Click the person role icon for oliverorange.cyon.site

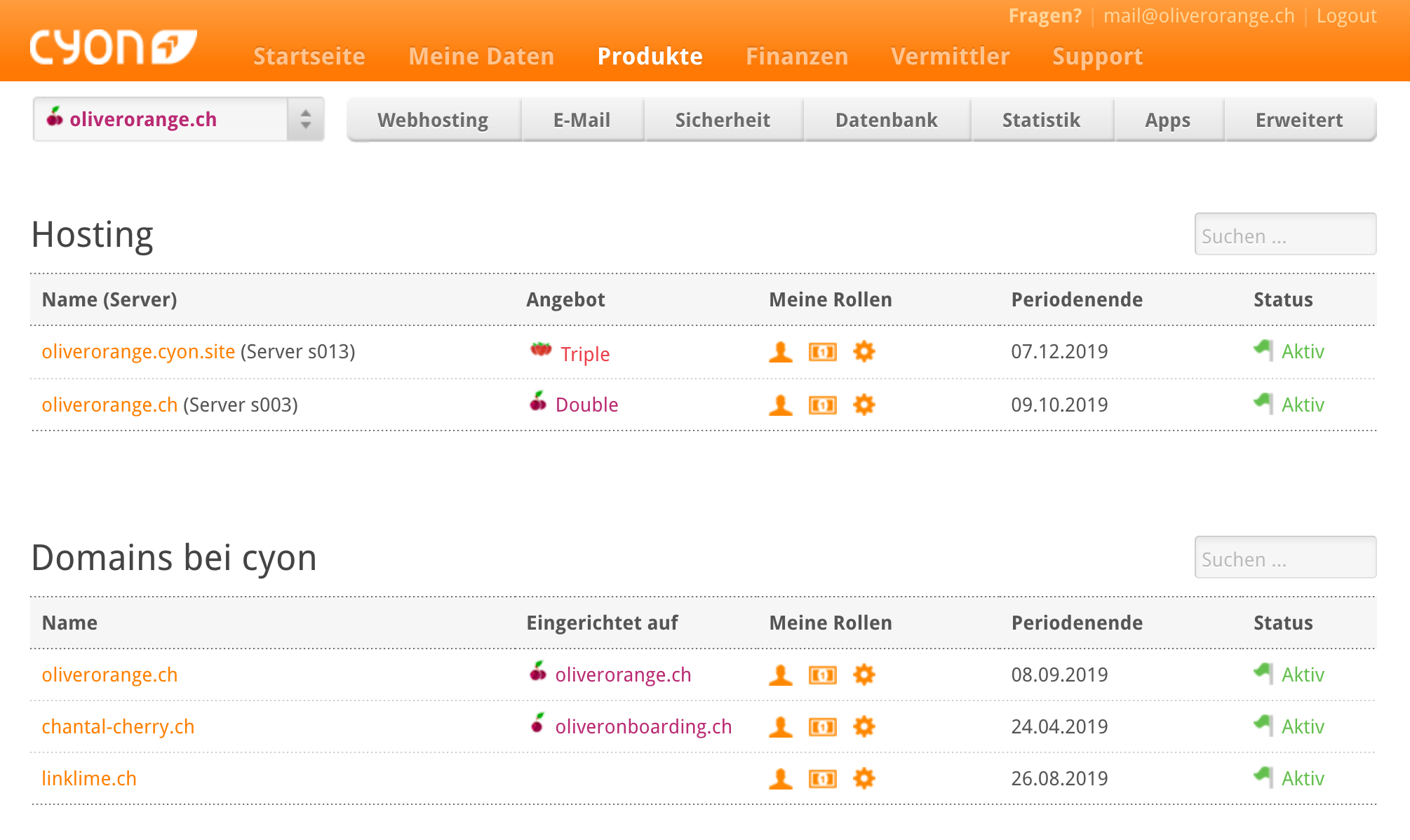pos(780,352)
